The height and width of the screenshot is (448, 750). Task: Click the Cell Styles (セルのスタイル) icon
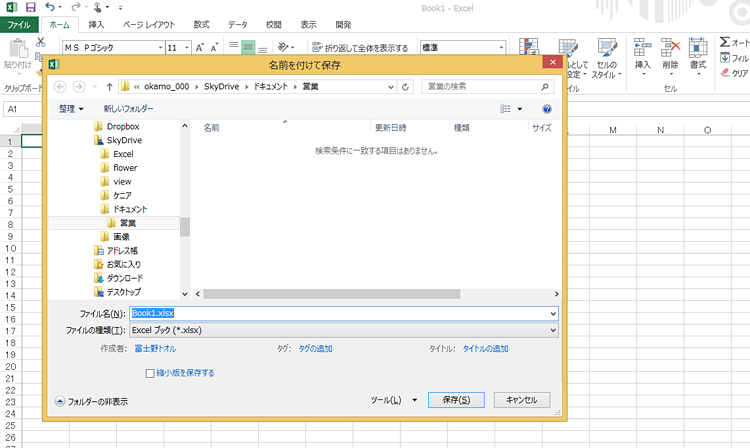(x=607, y=48)
